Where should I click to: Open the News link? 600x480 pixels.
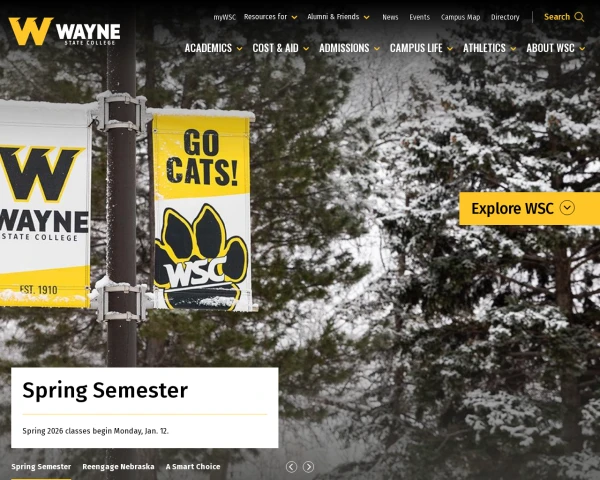tap(390, 17)
